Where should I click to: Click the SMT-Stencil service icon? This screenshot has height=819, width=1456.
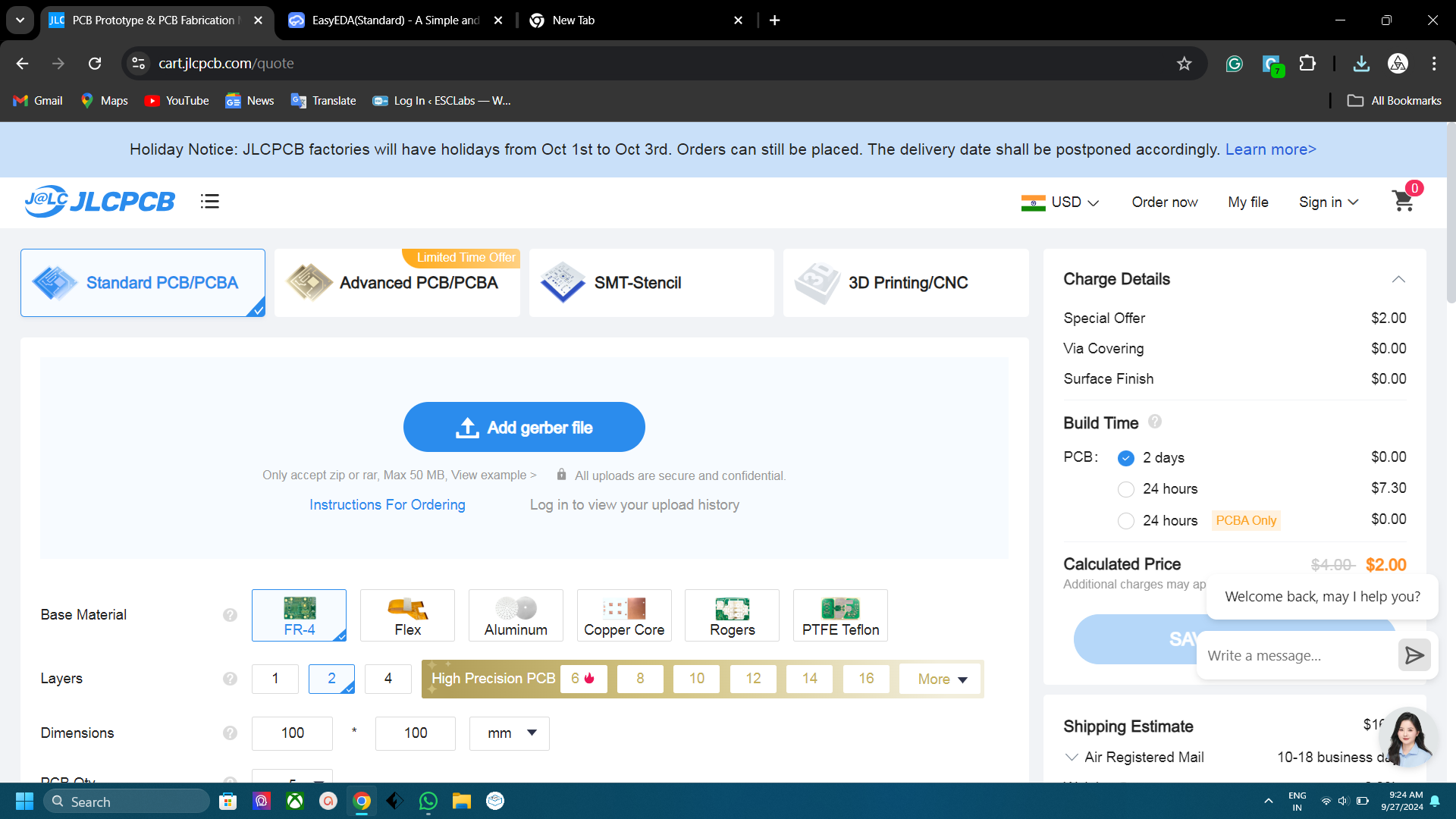(562, 283)
